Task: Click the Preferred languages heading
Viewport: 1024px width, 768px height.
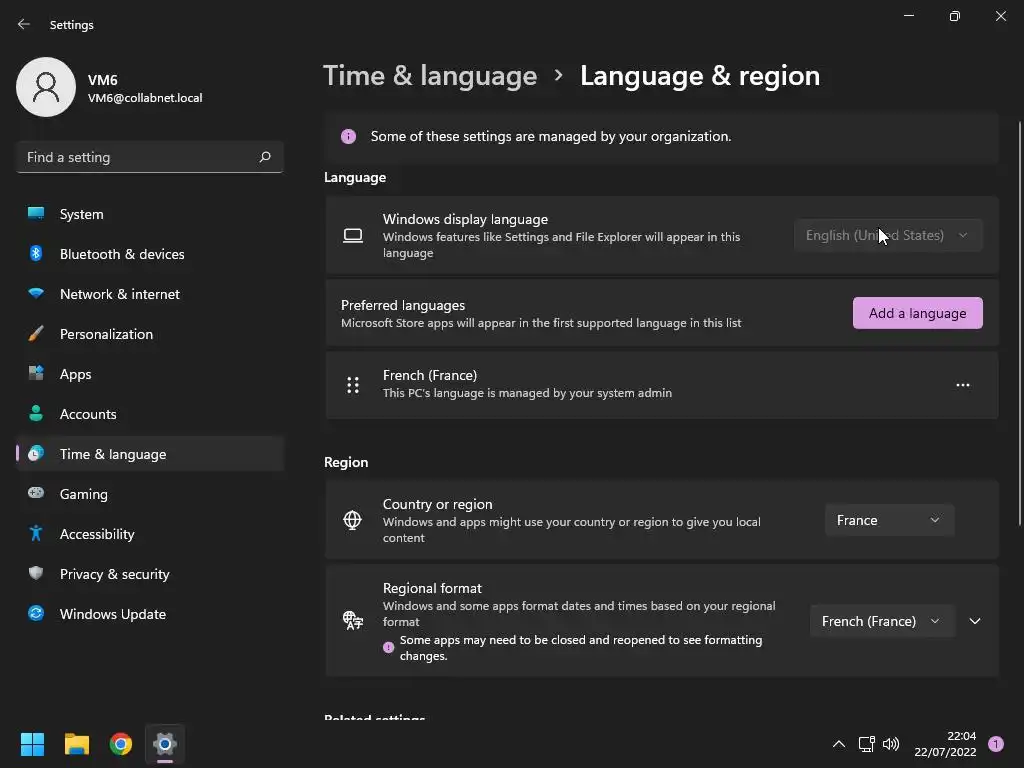Action: point(403,305)
